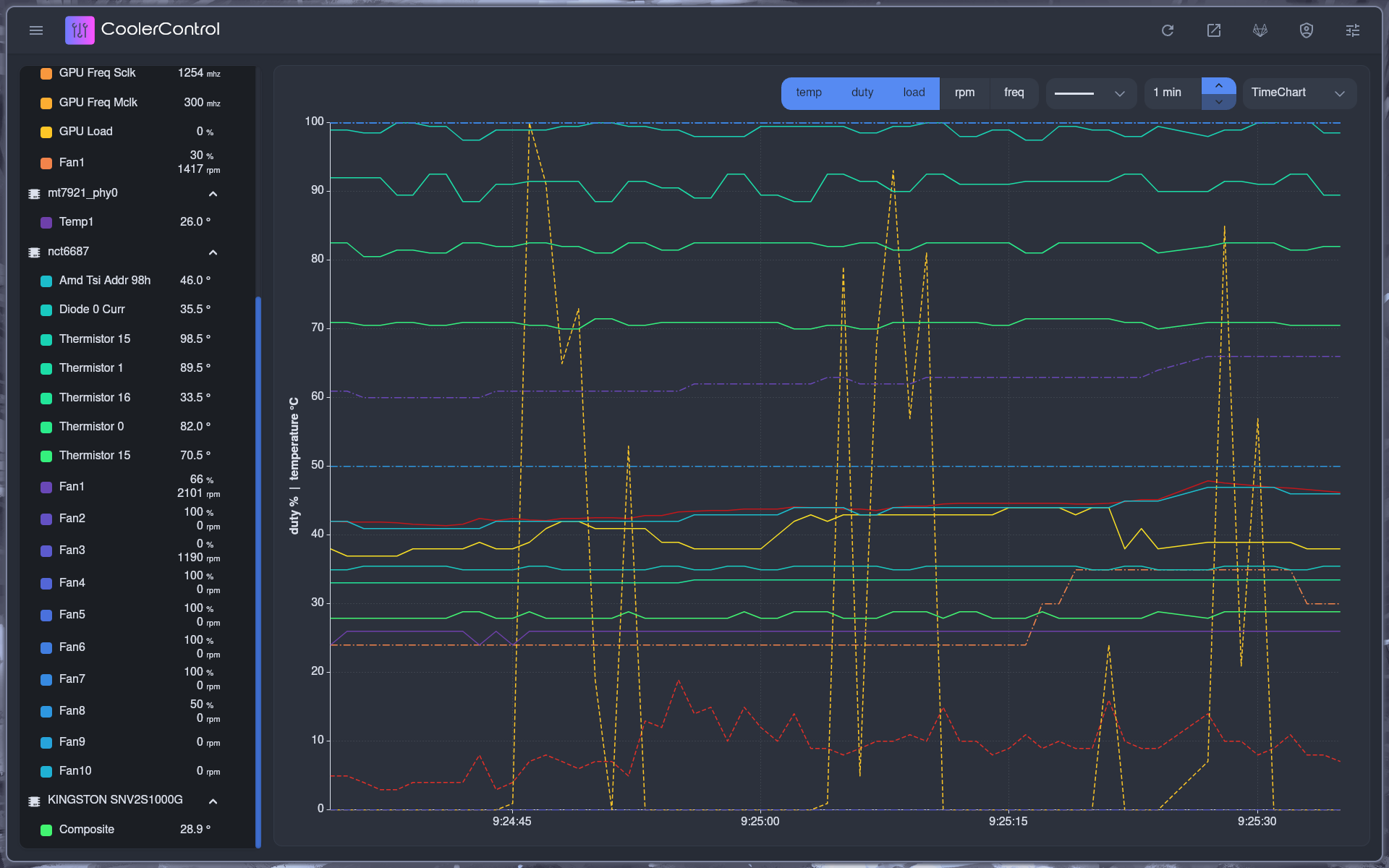The height and width of the screenshot is (868, 1389).
Task: Open the hamburger sidebar menu
Action: pyautogui.click(x=36, y=30)
